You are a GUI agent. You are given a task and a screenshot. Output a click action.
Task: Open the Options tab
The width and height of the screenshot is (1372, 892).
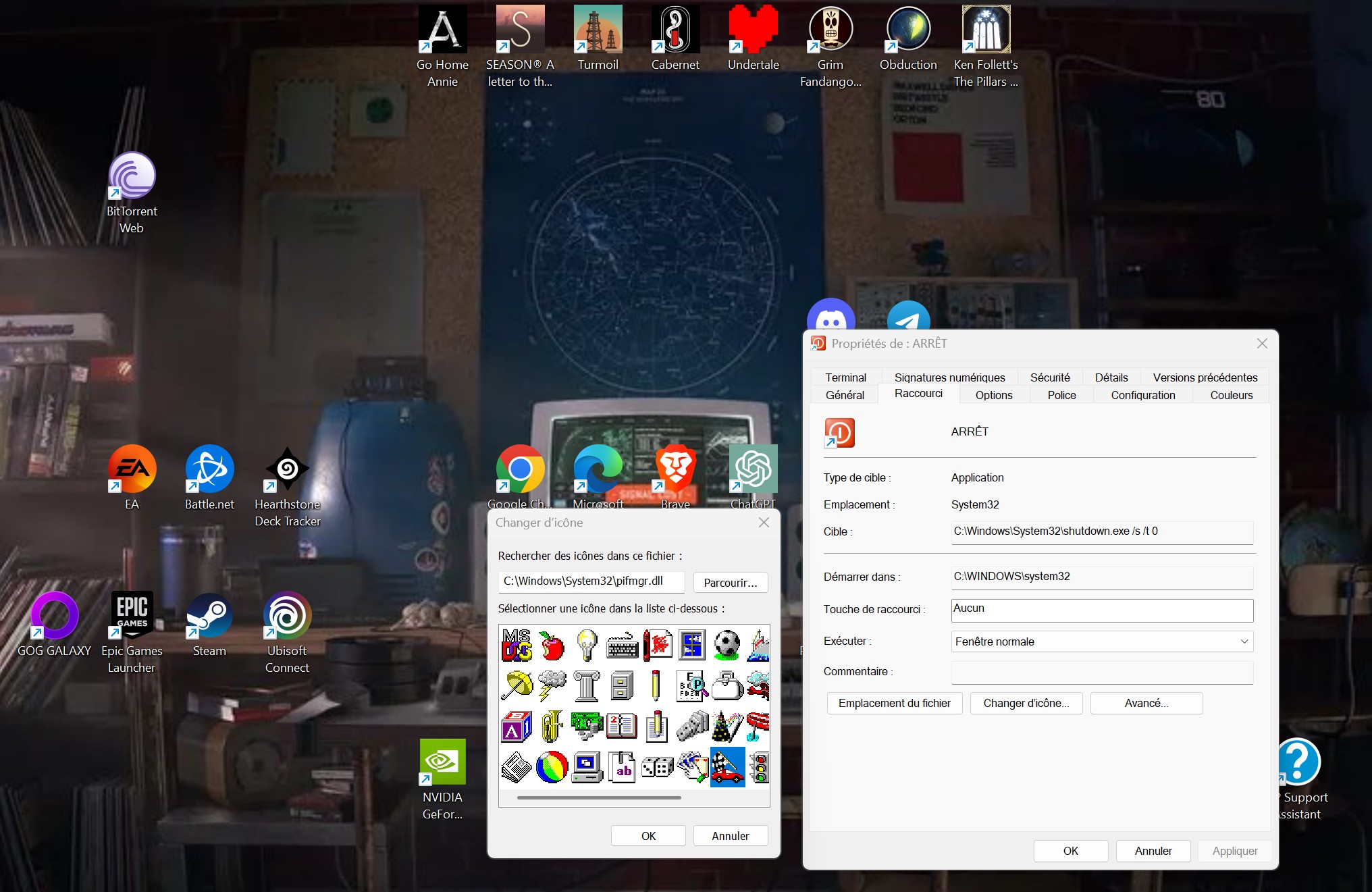pyautogui.click(x=994, y=395)
